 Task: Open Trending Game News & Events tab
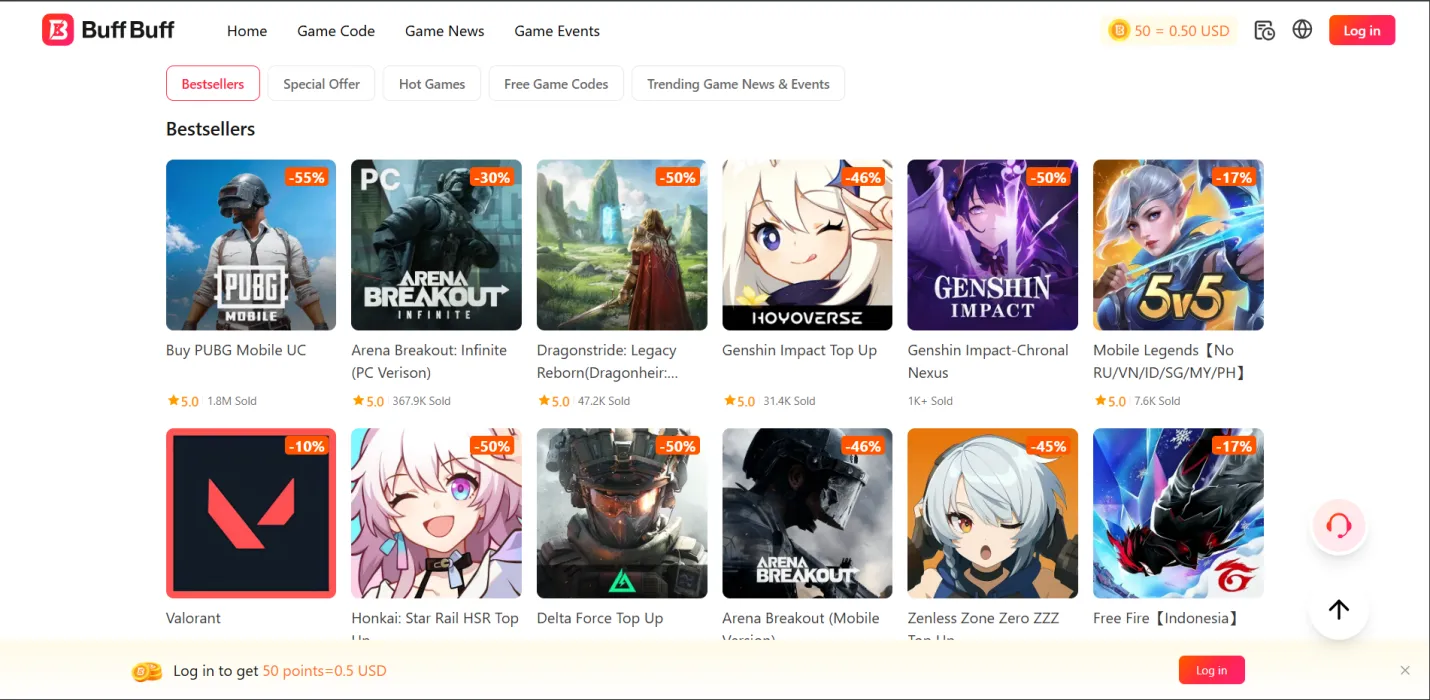[738, 84]
